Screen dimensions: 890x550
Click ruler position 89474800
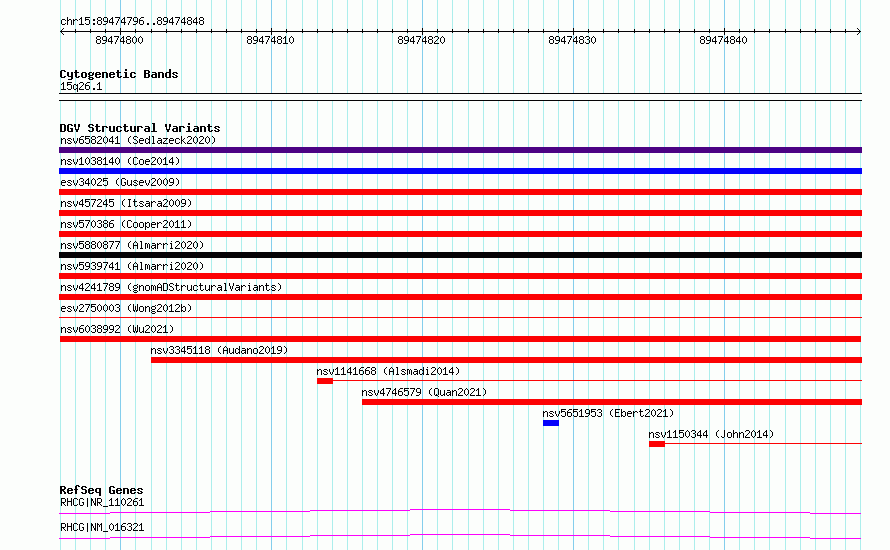point(119,40)
